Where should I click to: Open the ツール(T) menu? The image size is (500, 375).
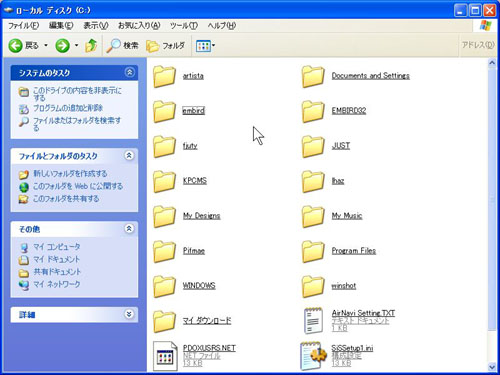pyautogui.click(x=184, y=25)
